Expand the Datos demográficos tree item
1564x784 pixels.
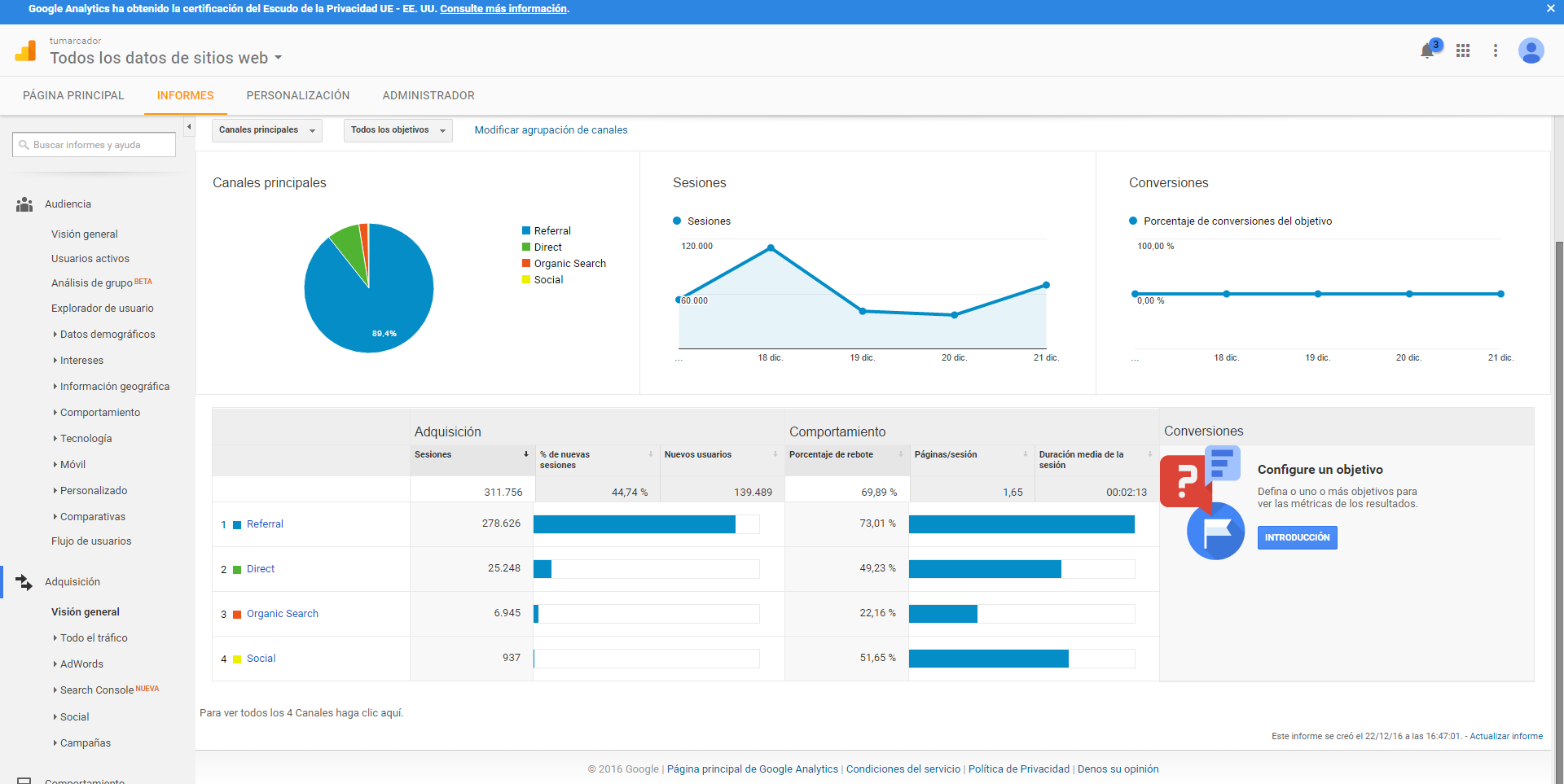55,335
